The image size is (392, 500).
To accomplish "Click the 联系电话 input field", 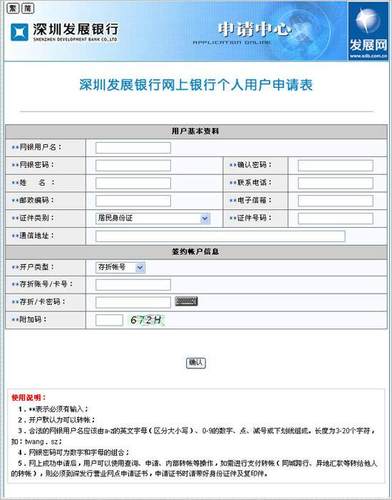I will (x=335, y=183).
